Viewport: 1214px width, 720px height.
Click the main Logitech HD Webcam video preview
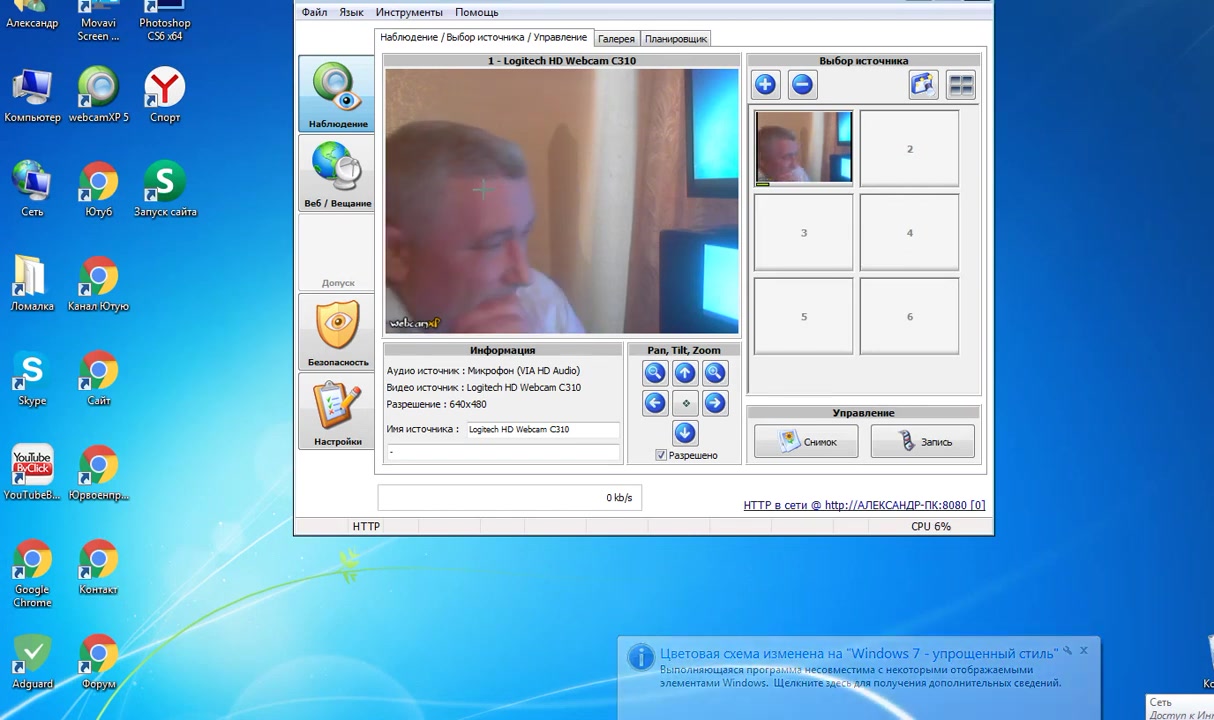coord(562,201)
